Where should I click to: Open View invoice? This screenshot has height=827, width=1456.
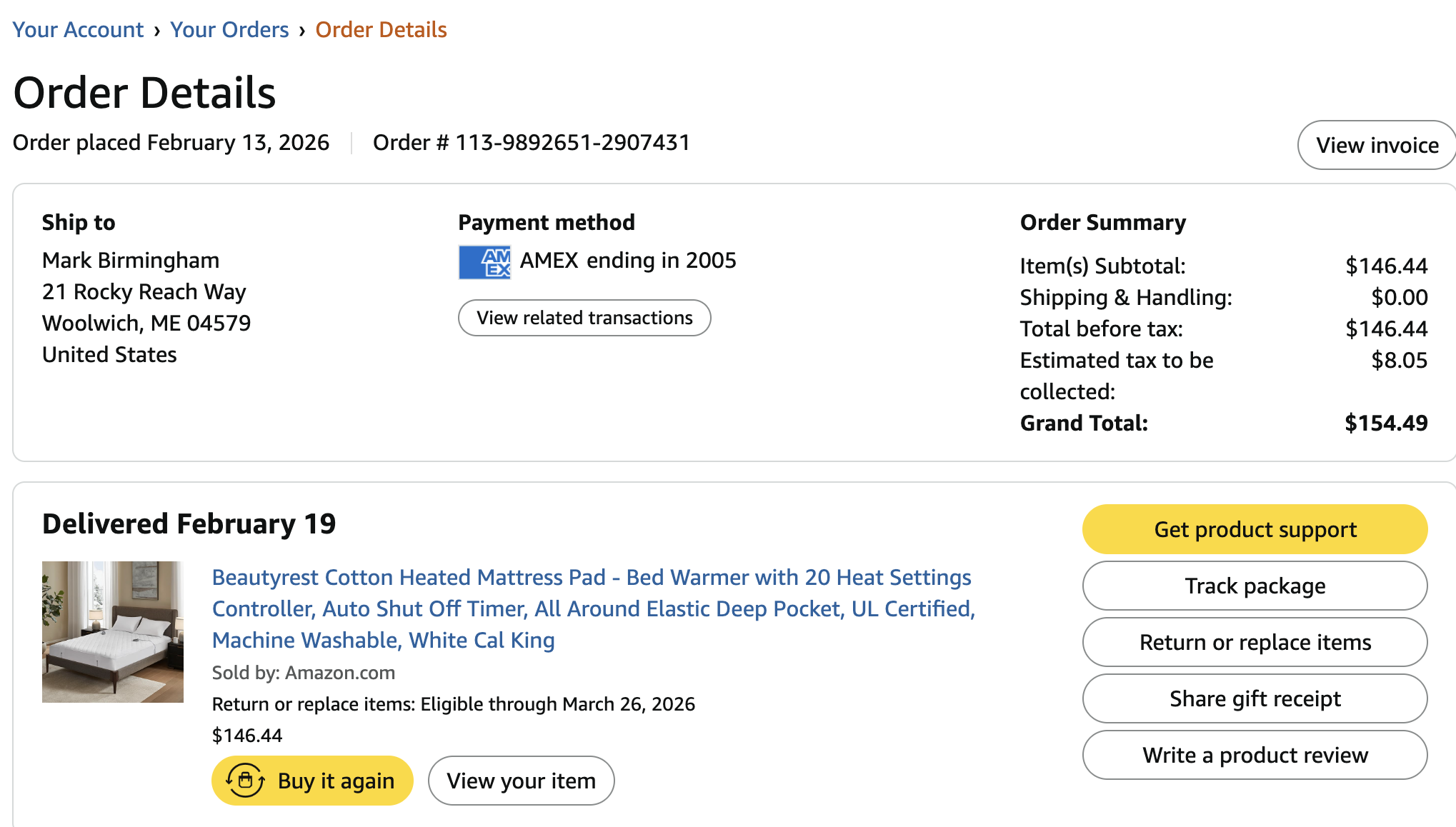pos(1377,145)
